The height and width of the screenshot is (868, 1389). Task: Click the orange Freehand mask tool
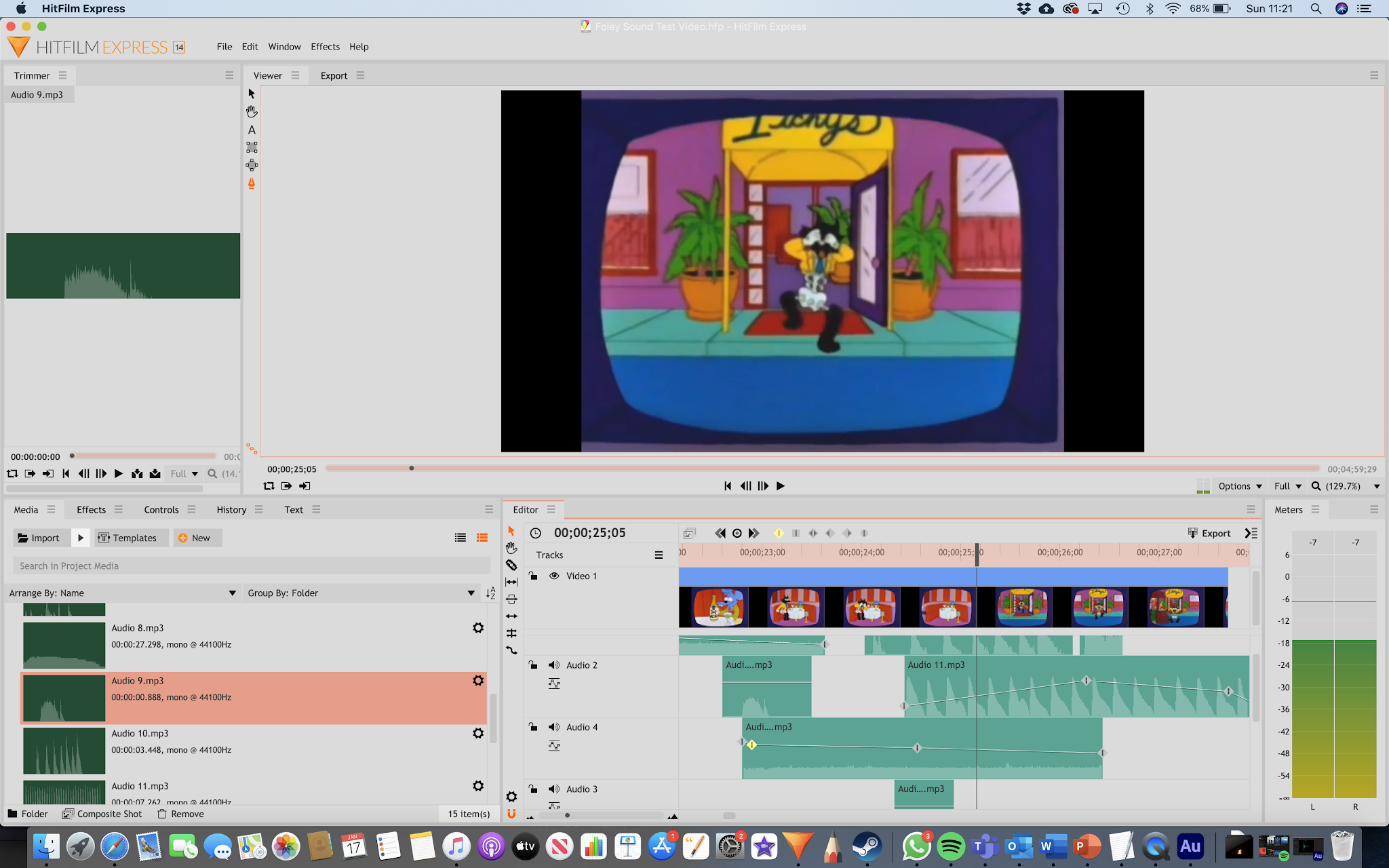tap(252, 184)
